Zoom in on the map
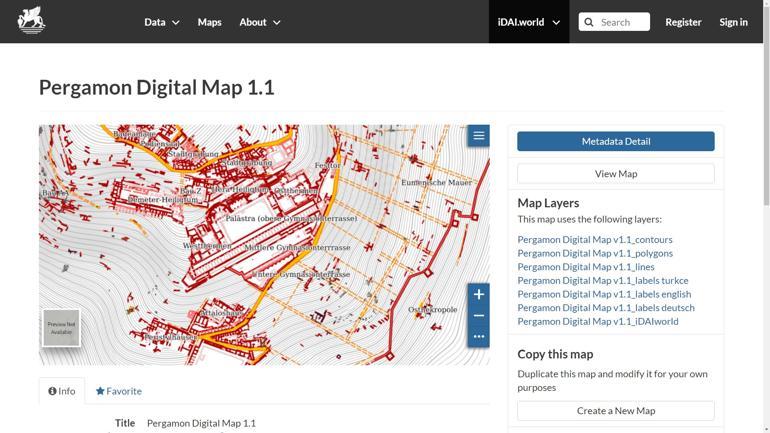770x433 pixels. click(x=478, y=294)
